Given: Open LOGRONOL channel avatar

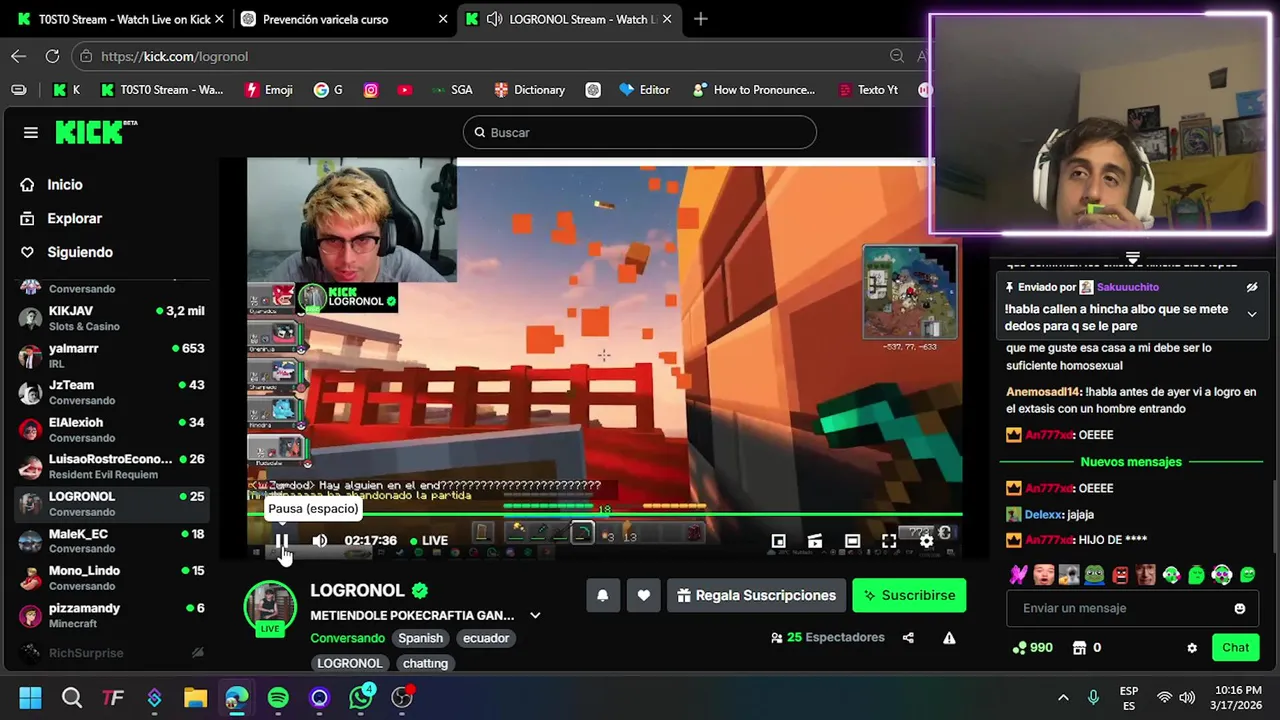Looking at the screenshot, I should click(270, 607).
